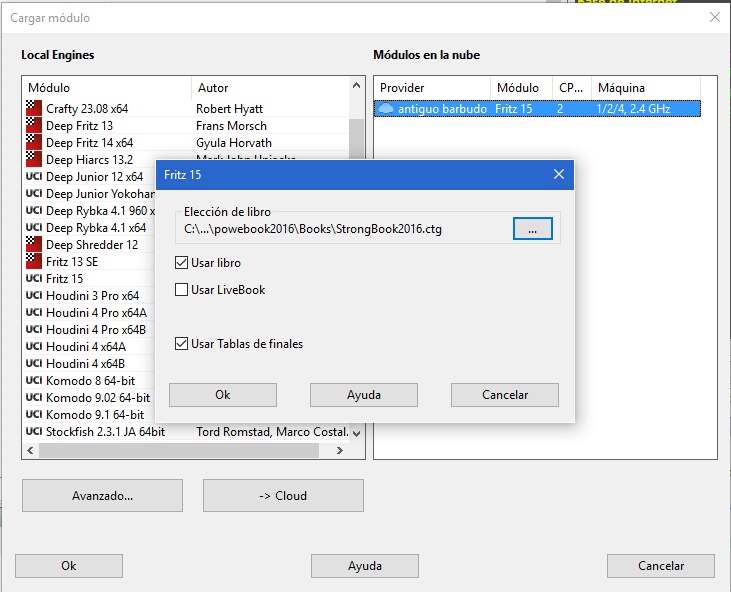Toggle the Usar Tablas de finales checkbox

tap(181, 344)
